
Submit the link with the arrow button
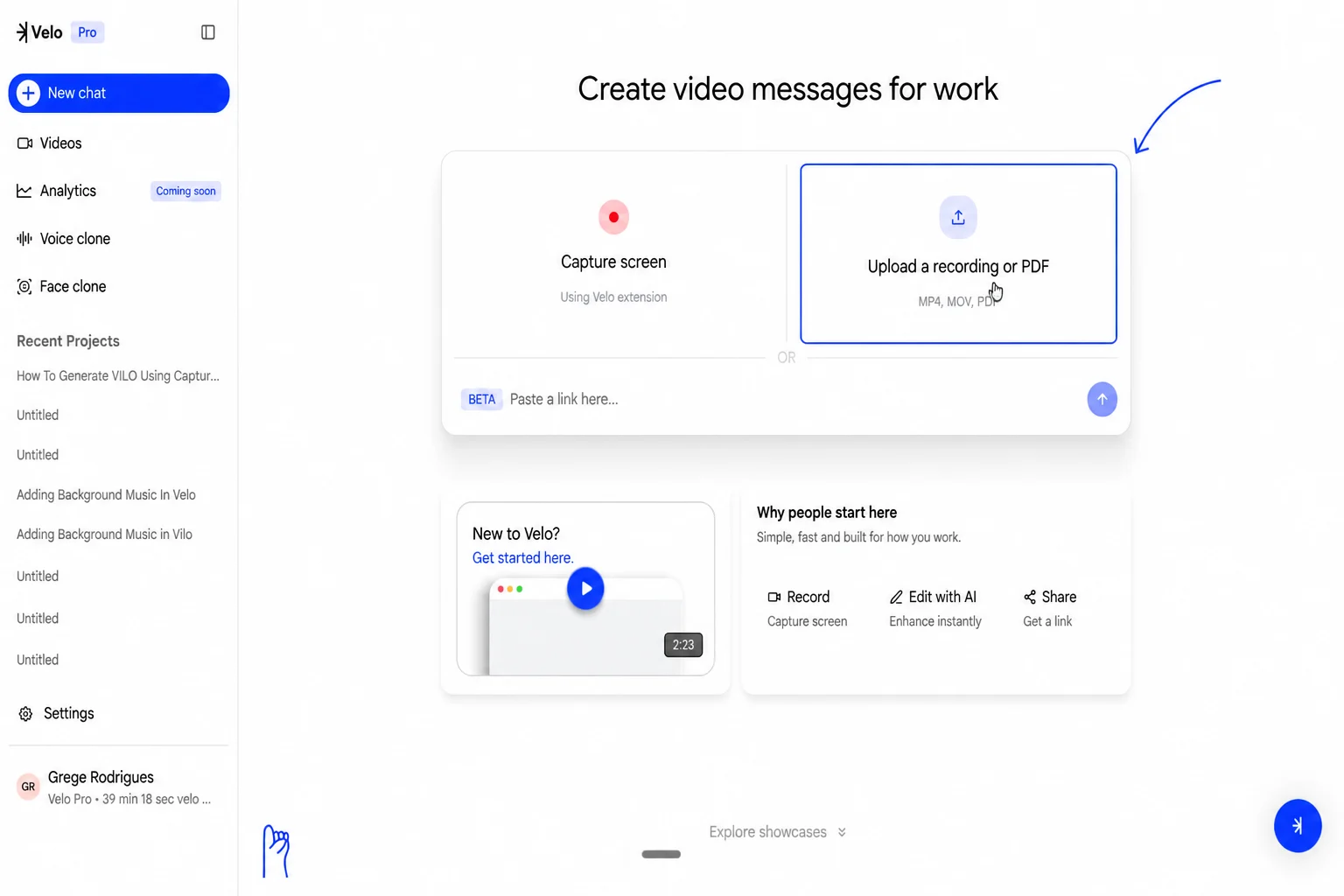point(1102,399)
